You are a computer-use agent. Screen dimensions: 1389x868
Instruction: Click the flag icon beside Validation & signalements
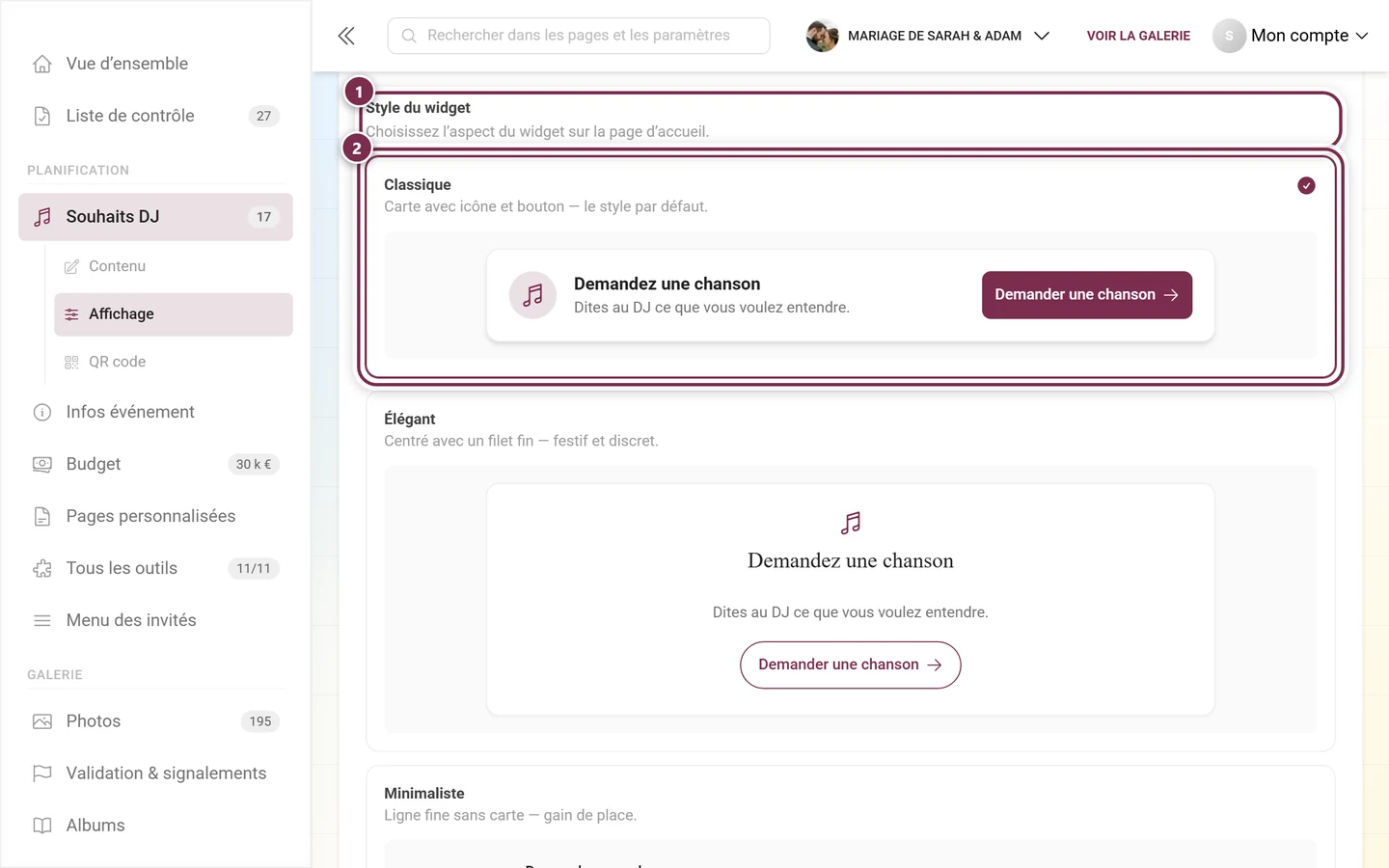pos(42,773)
